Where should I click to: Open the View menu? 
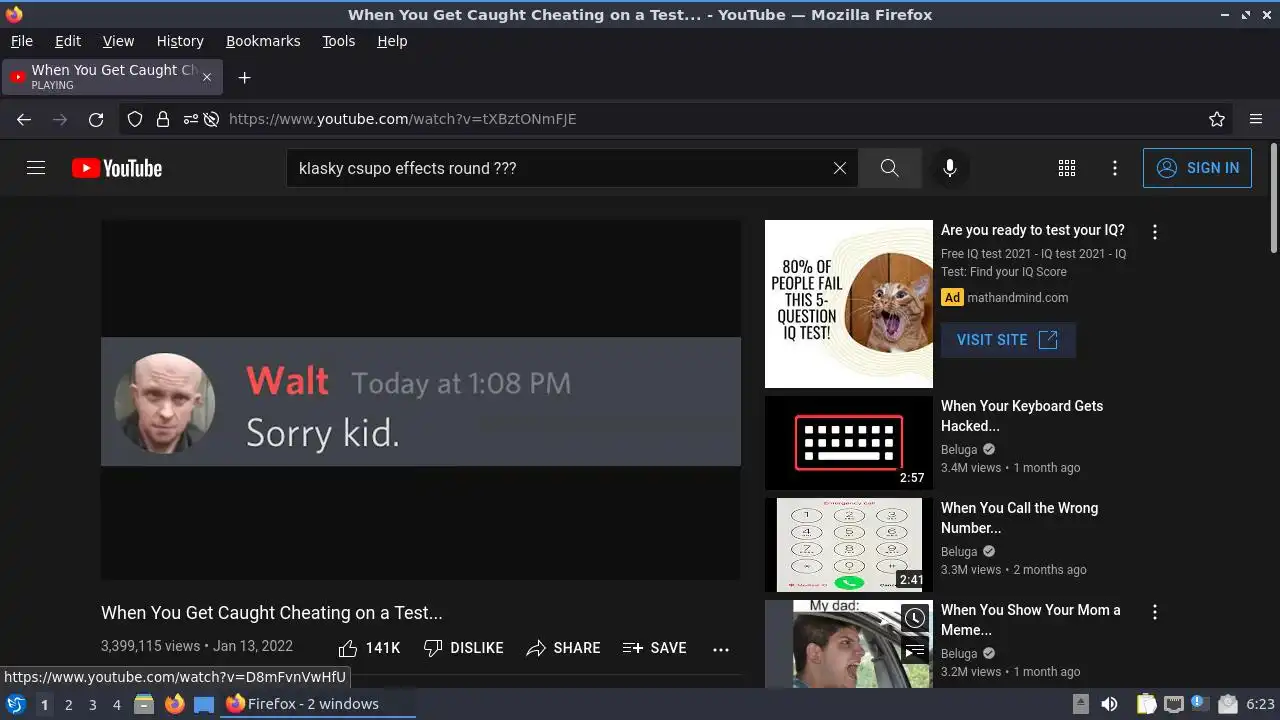point(118,41)
